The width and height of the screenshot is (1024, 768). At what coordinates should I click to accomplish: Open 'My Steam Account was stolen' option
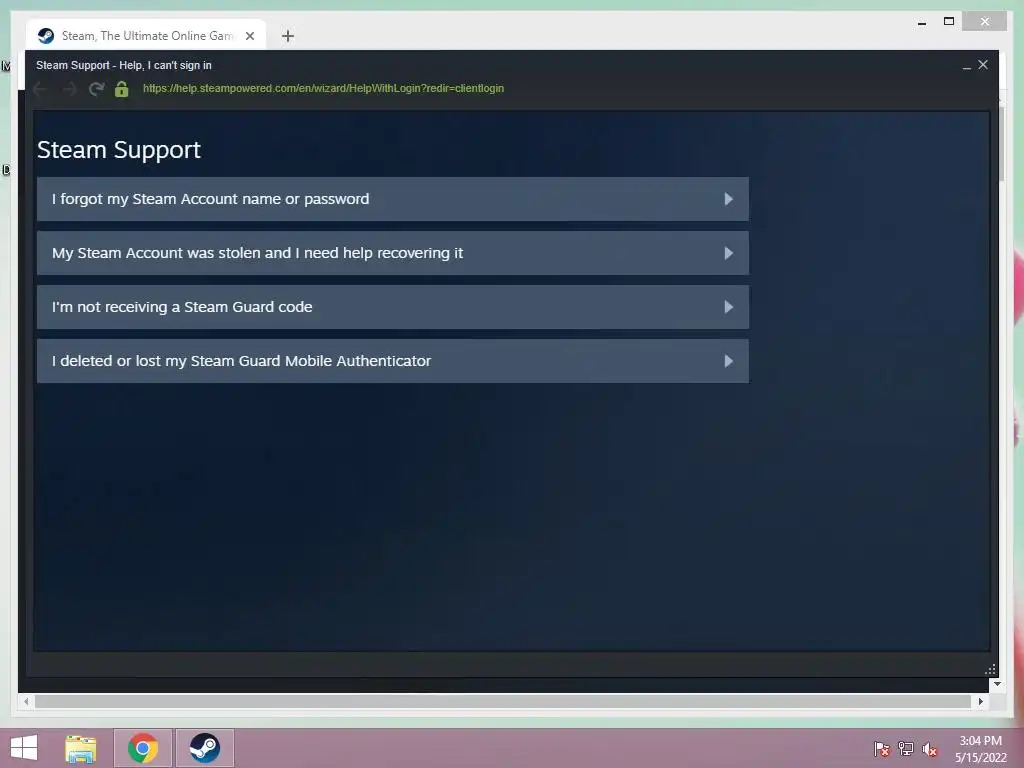coord(392,253)
